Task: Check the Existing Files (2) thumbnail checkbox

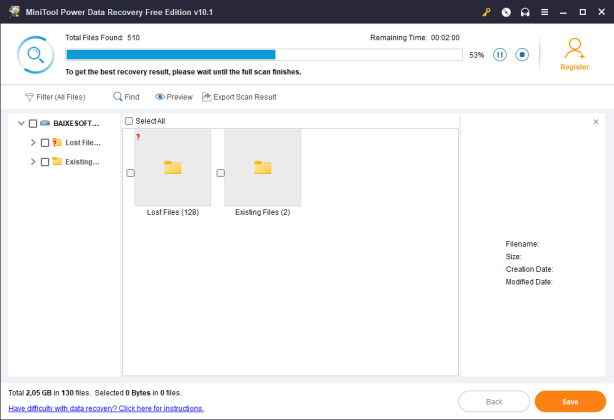Action: pos(220,173)
